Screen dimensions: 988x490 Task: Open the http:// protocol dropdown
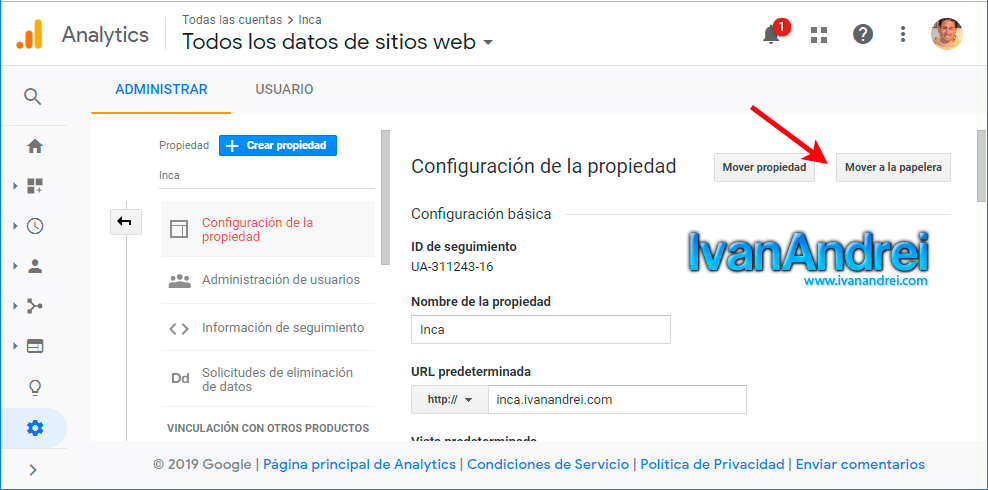click(449, 399)
